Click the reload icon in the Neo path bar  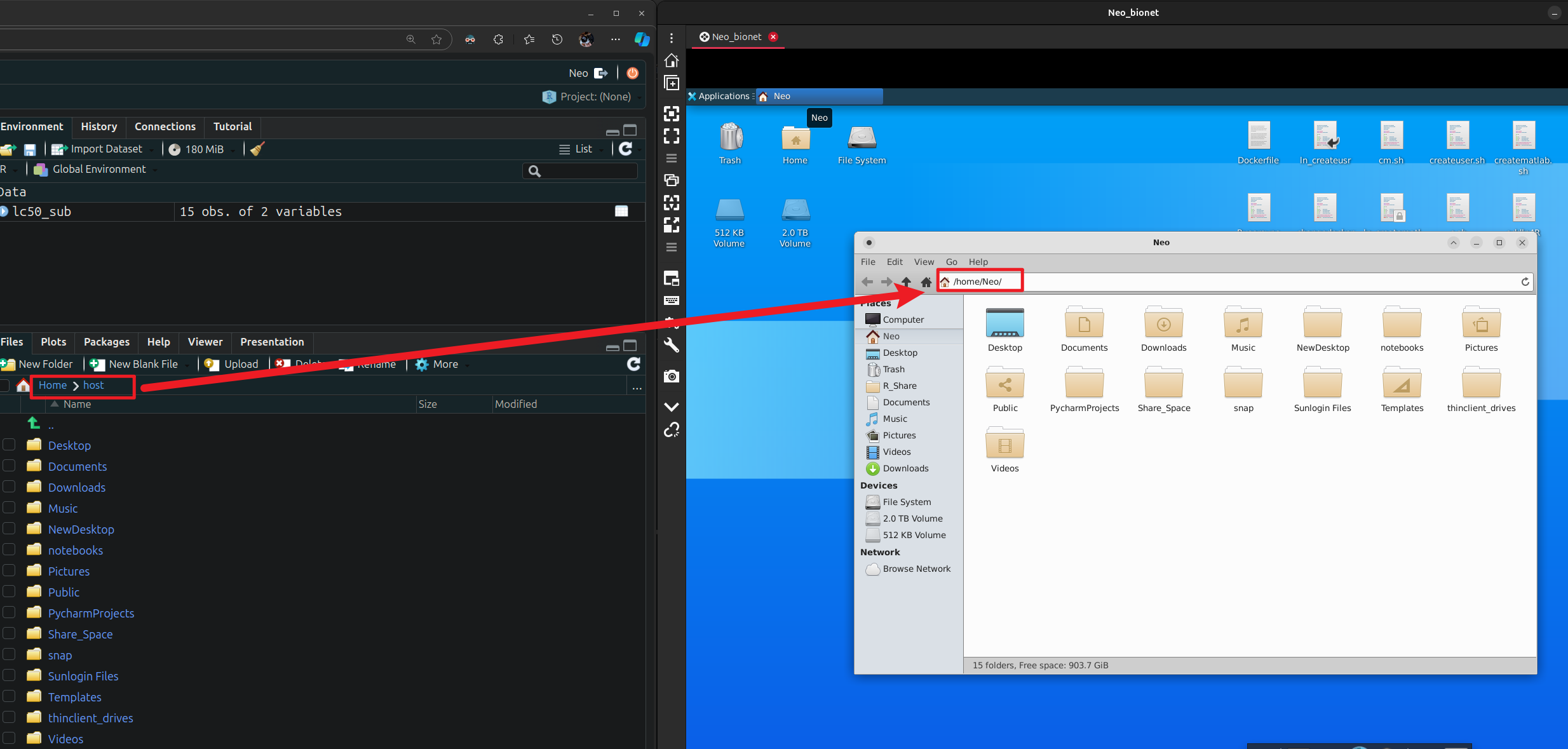pyautogui.click(x=1525, y=281)
